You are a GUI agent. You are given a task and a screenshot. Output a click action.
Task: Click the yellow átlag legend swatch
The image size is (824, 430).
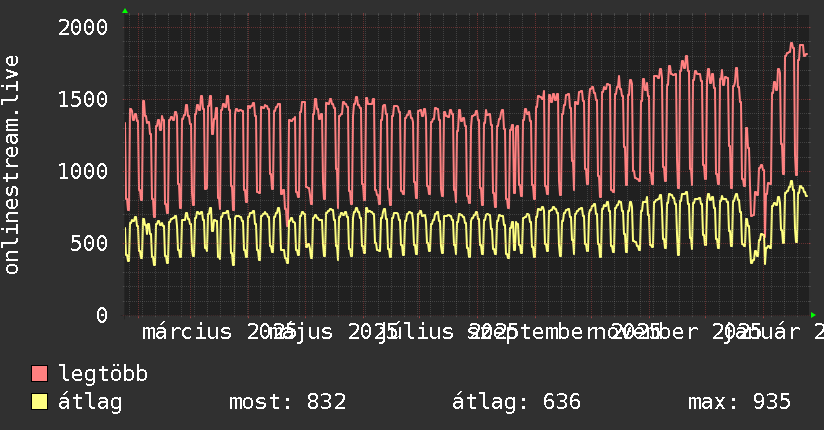pos(39,402)
